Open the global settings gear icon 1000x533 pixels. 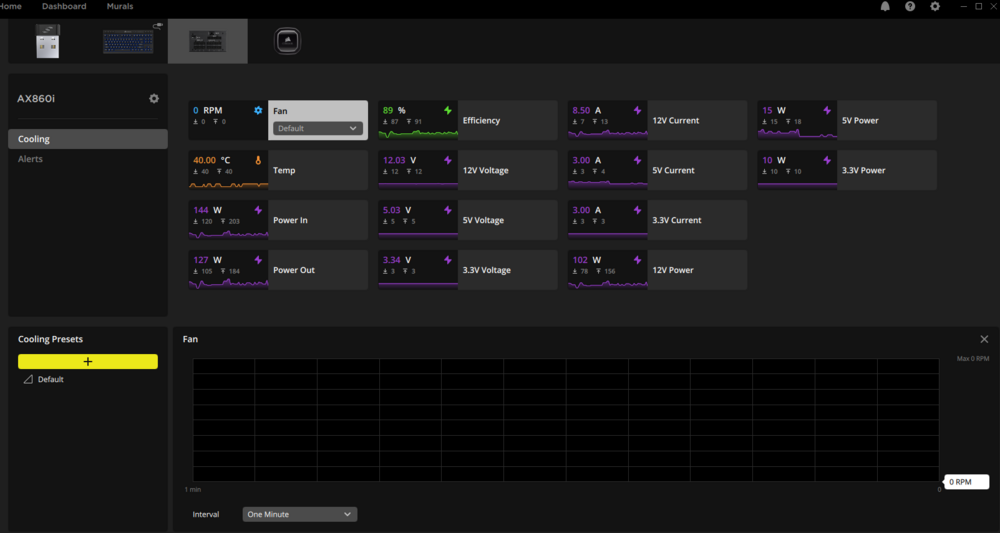935,6
